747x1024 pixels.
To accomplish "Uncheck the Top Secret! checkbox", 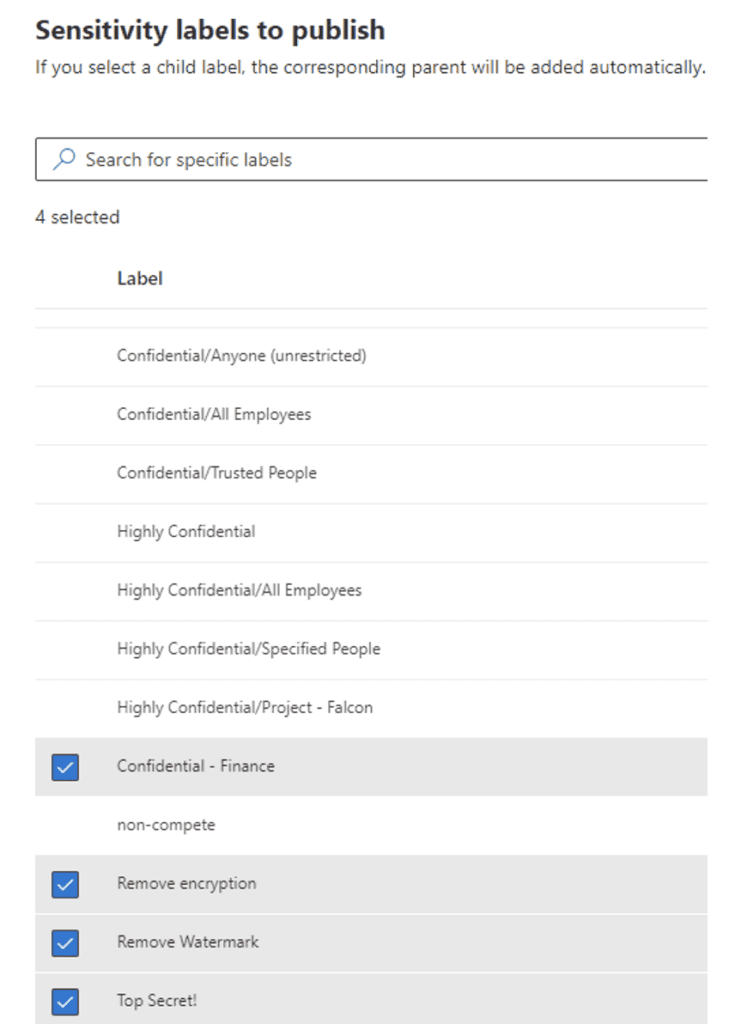I will (65, 1002).
